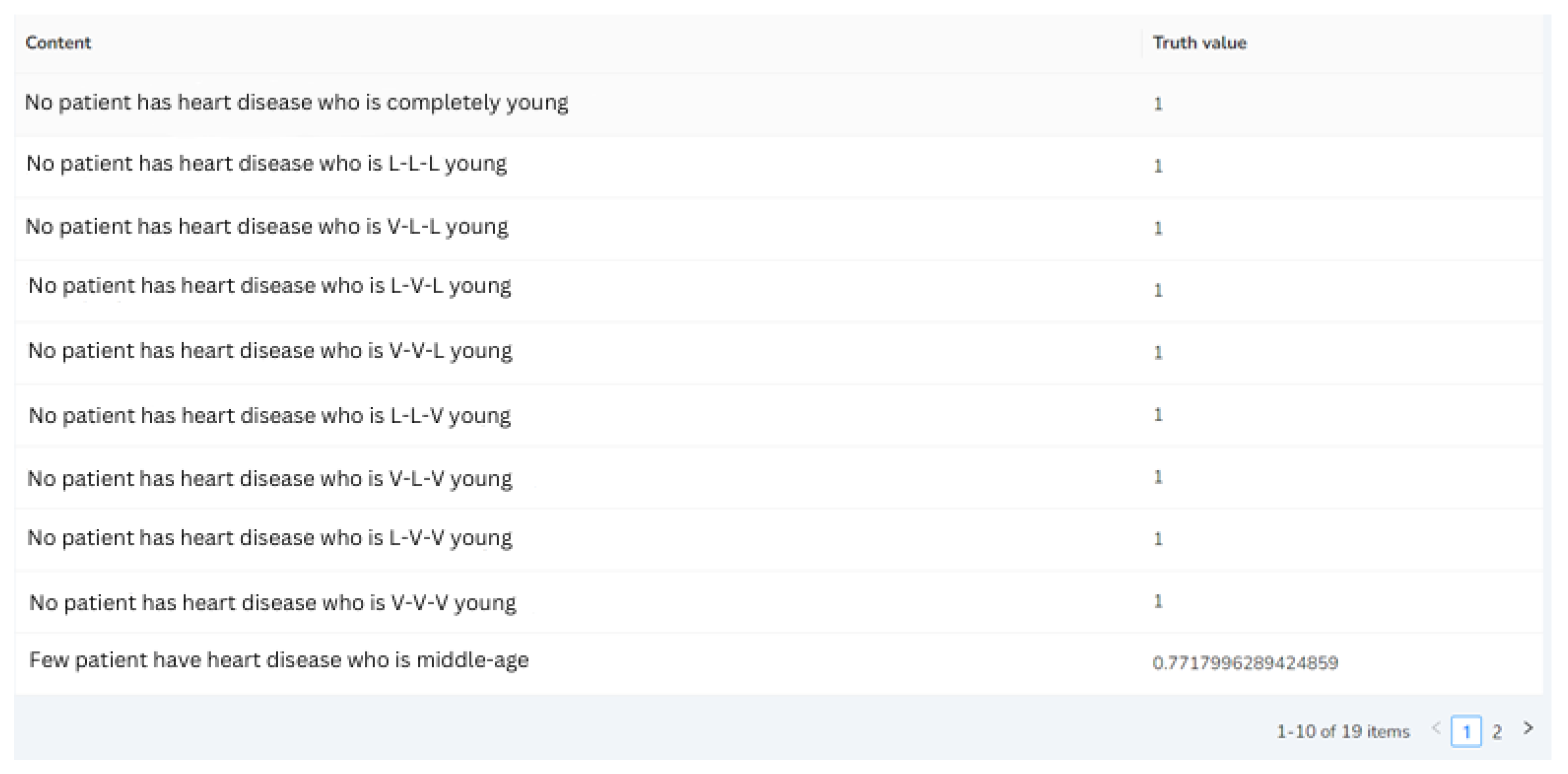Image resolution: width=1568 pixels, height=774 pixels.
Task: Select the 'completely young' statement row
Action: tap(296, 102)
